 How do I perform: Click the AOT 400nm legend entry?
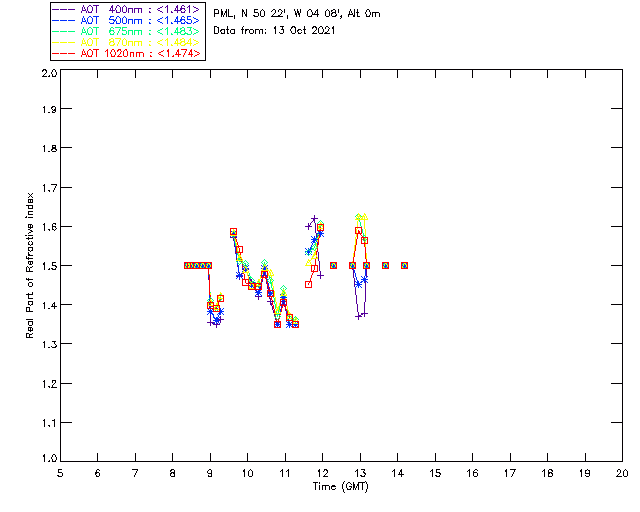126,9
